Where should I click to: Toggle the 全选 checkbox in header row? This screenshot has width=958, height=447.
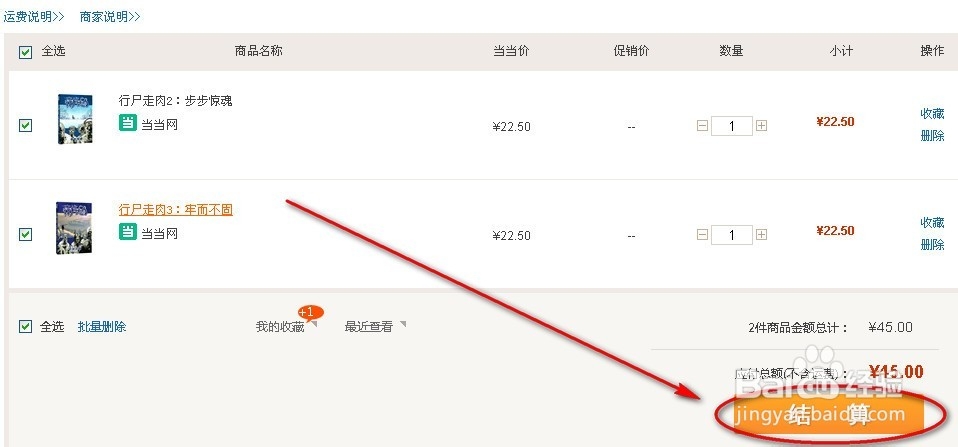pos(25,52)
